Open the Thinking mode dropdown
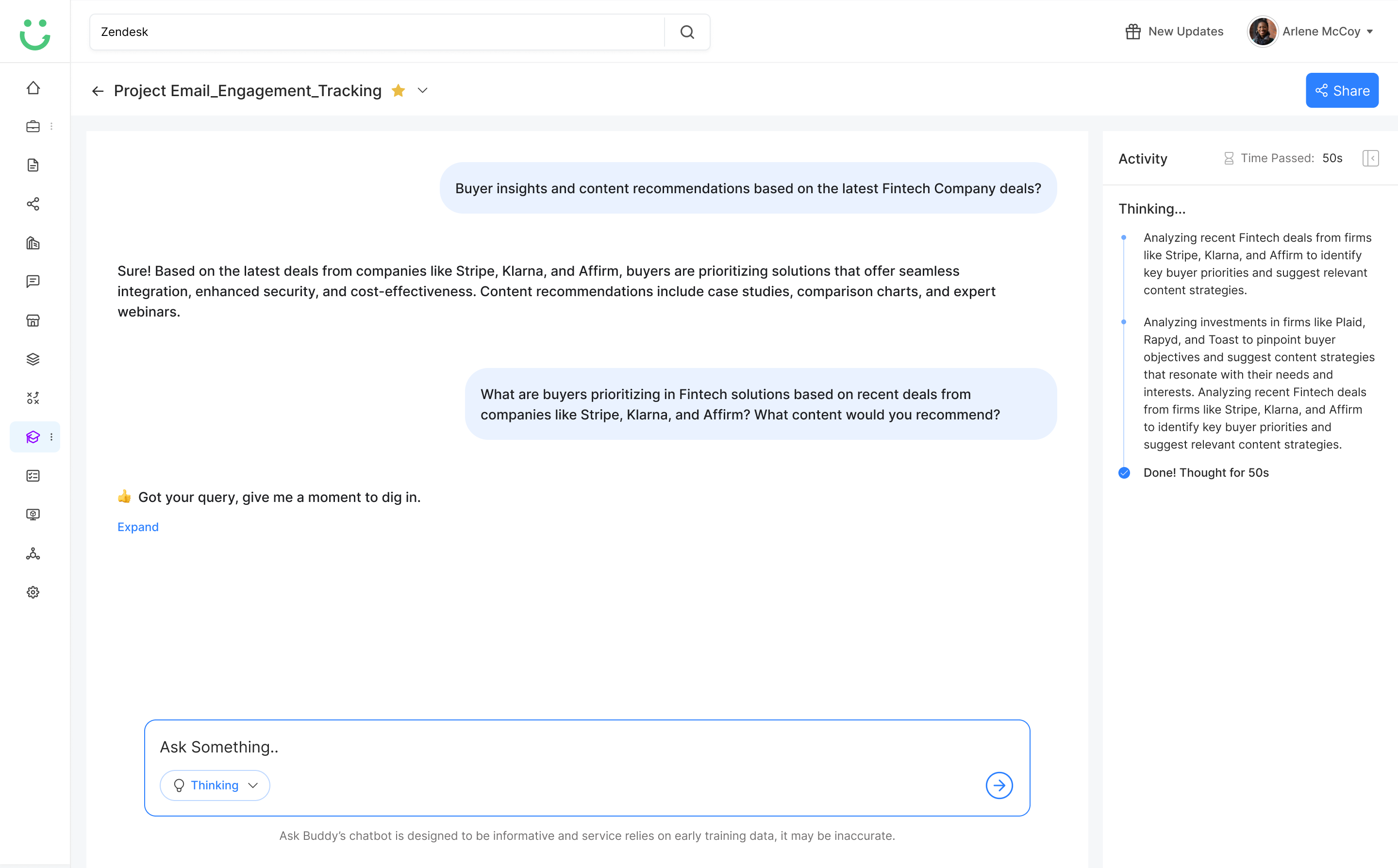1398x868 pixels. [215, 785]
